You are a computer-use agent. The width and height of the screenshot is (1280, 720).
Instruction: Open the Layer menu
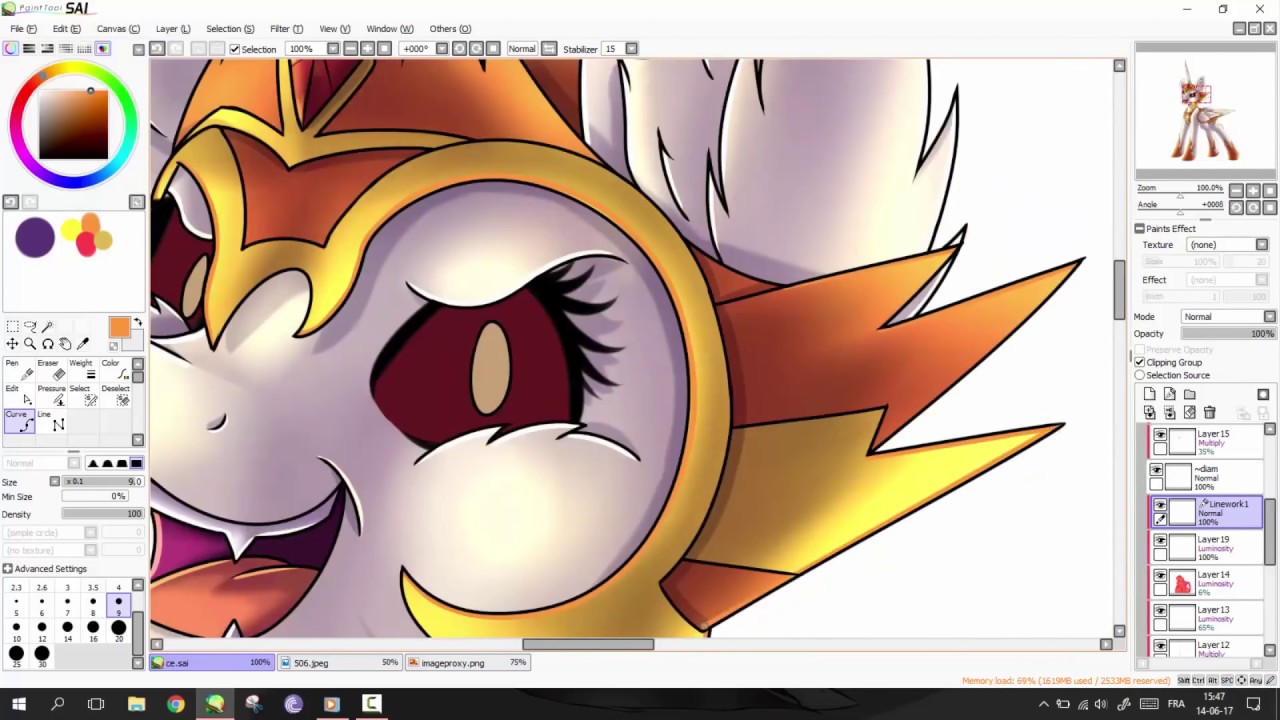[x=172, y=29]
